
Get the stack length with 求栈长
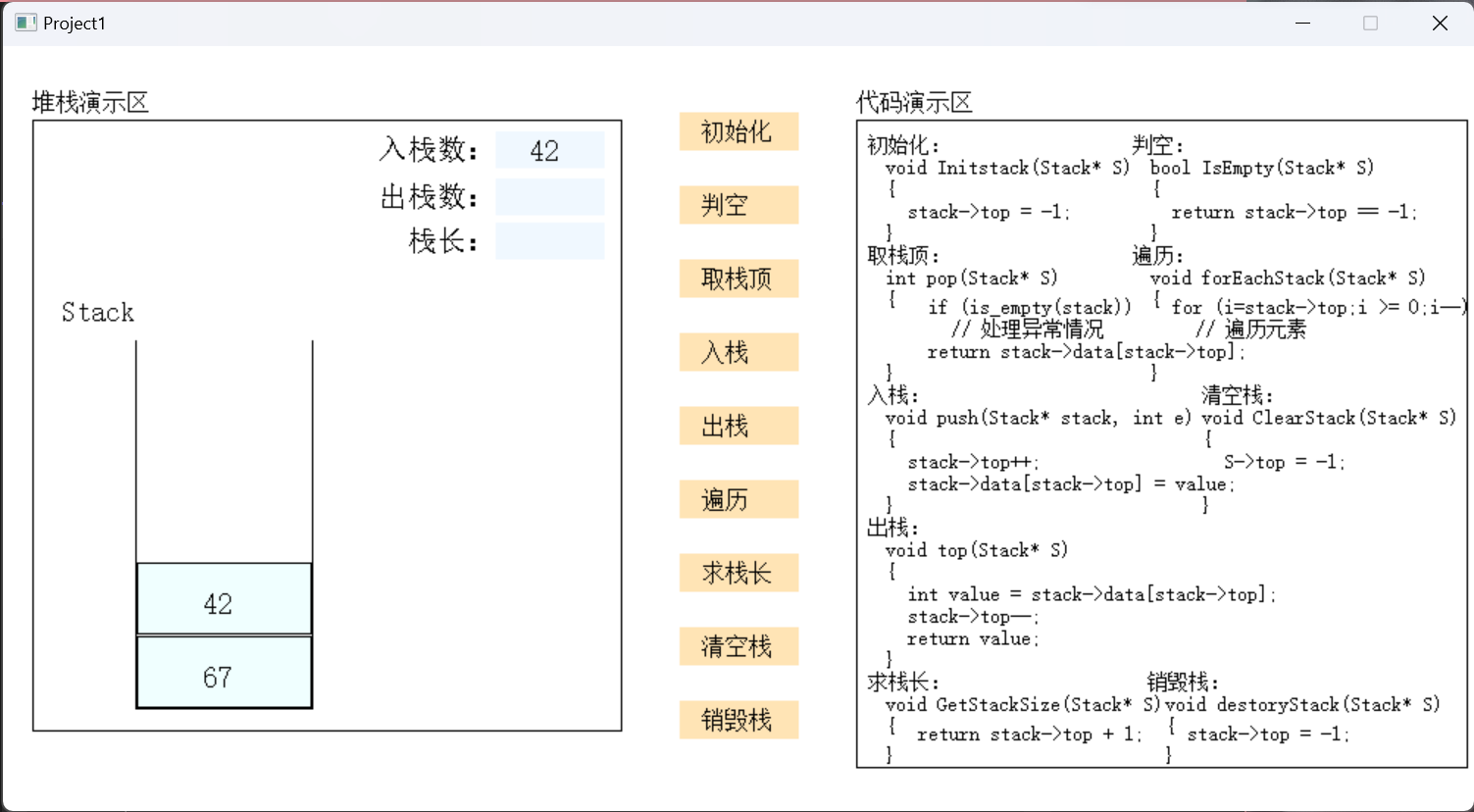point(738,574)
